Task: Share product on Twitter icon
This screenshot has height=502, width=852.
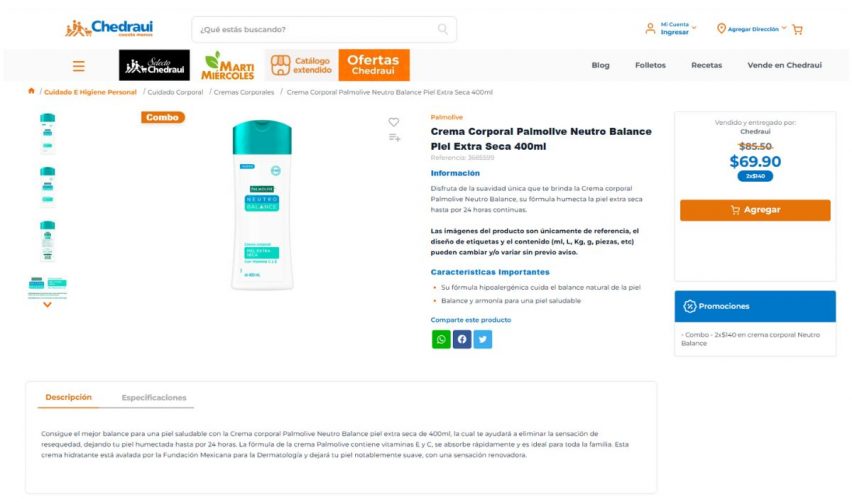Action: (x=483, y=339)
